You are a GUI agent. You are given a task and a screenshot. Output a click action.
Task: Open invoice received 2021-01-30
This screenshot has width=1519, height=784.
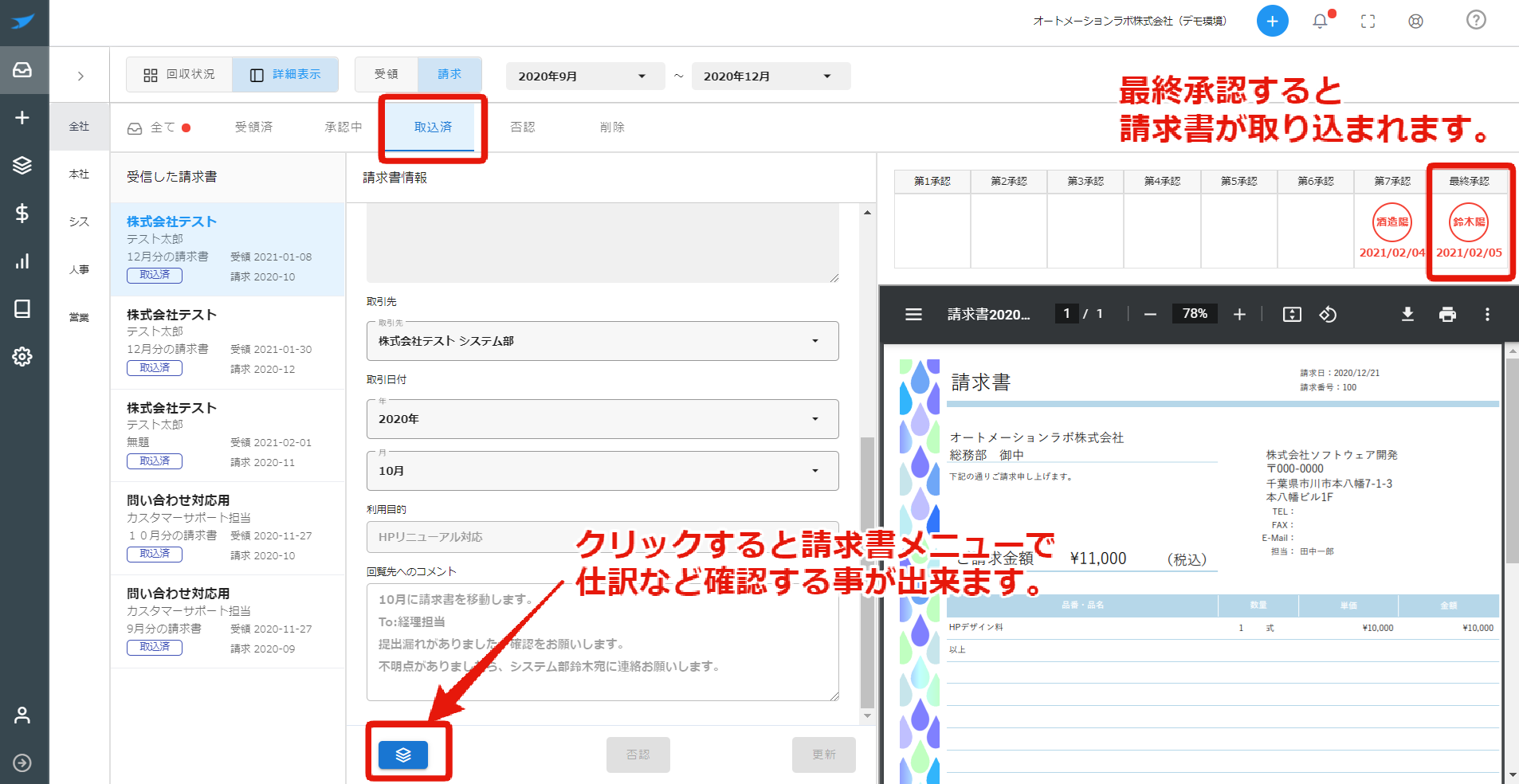point(227,343)
